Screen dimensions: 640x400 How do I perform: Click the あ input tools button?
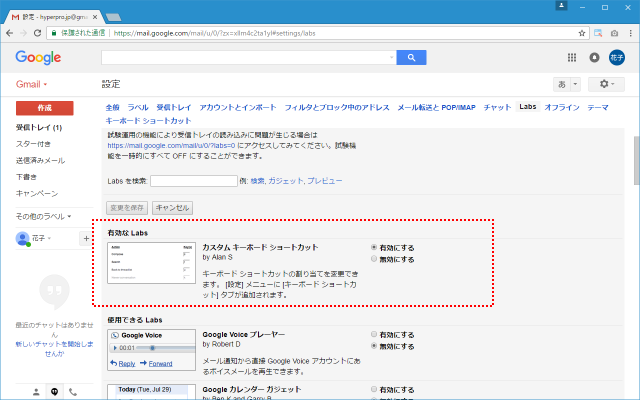(562, 84)
